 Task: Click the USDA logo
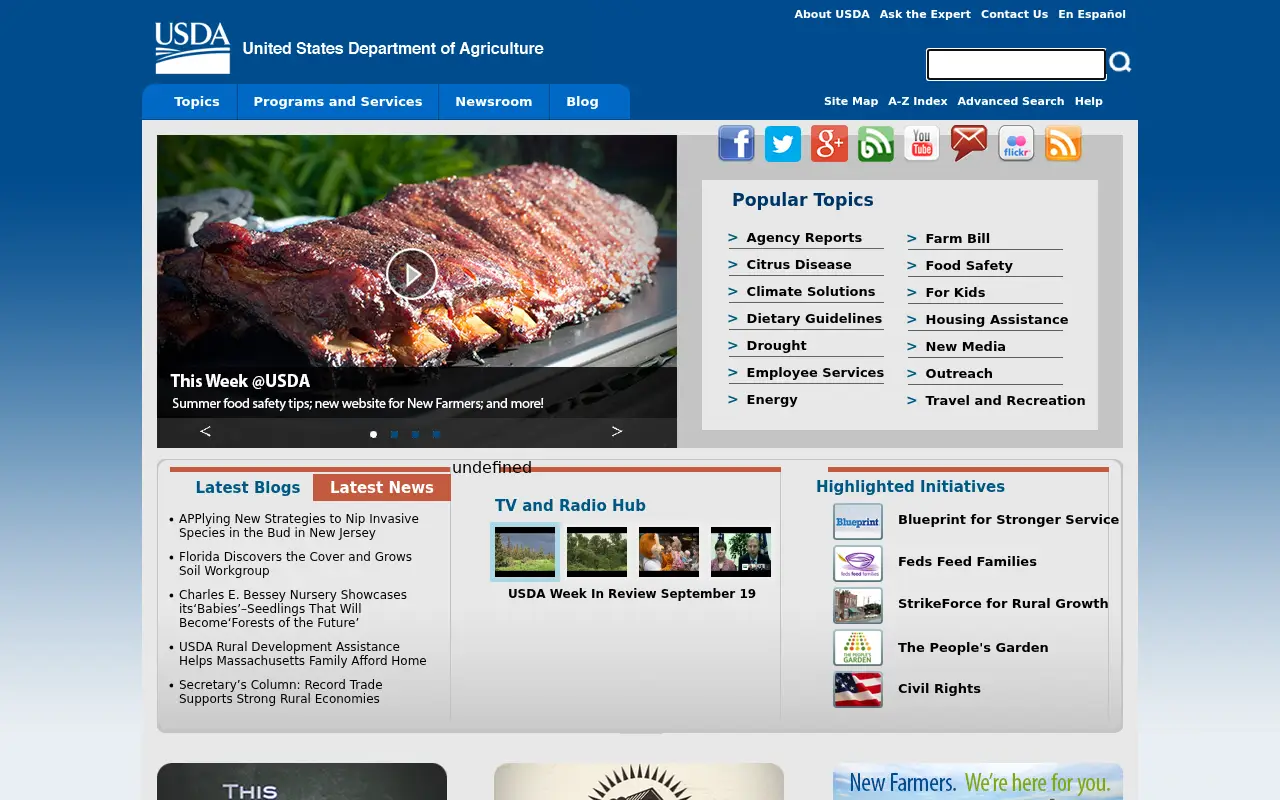192,48
